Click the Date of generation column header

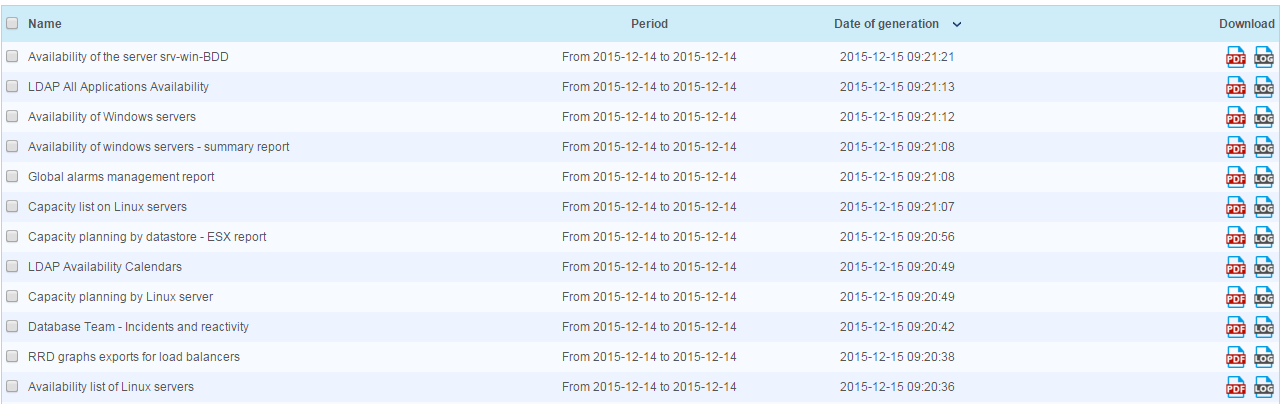[886, 23]
